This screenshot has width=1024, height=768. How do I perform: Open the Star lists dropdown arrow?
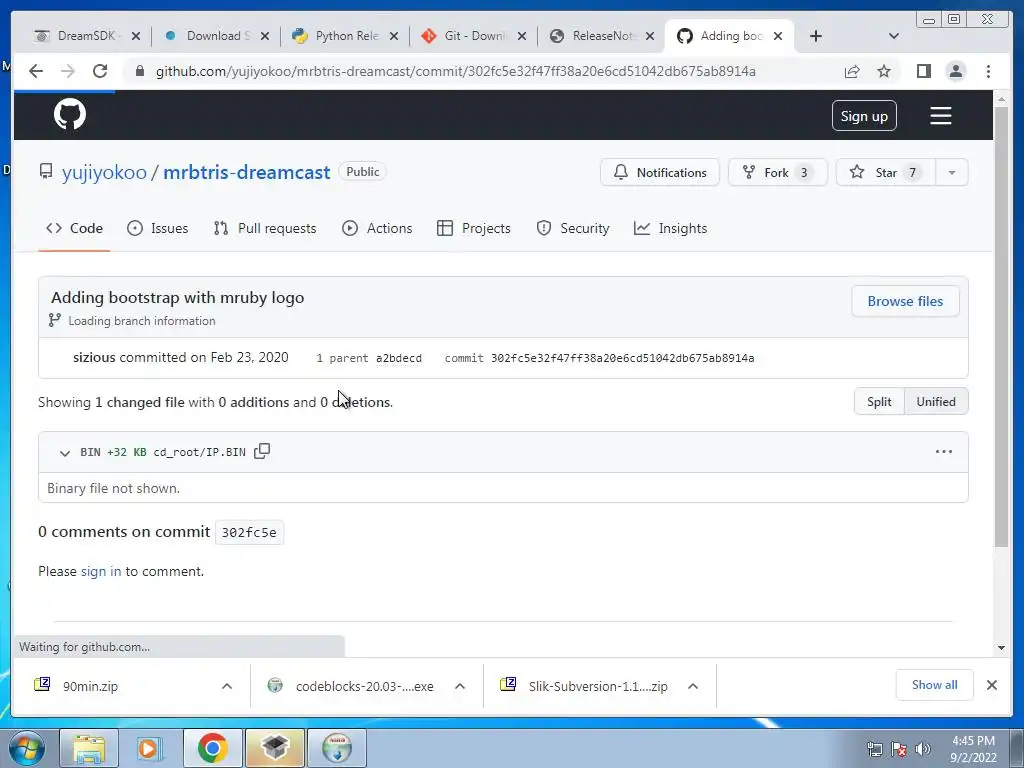(x=952, y=172)
